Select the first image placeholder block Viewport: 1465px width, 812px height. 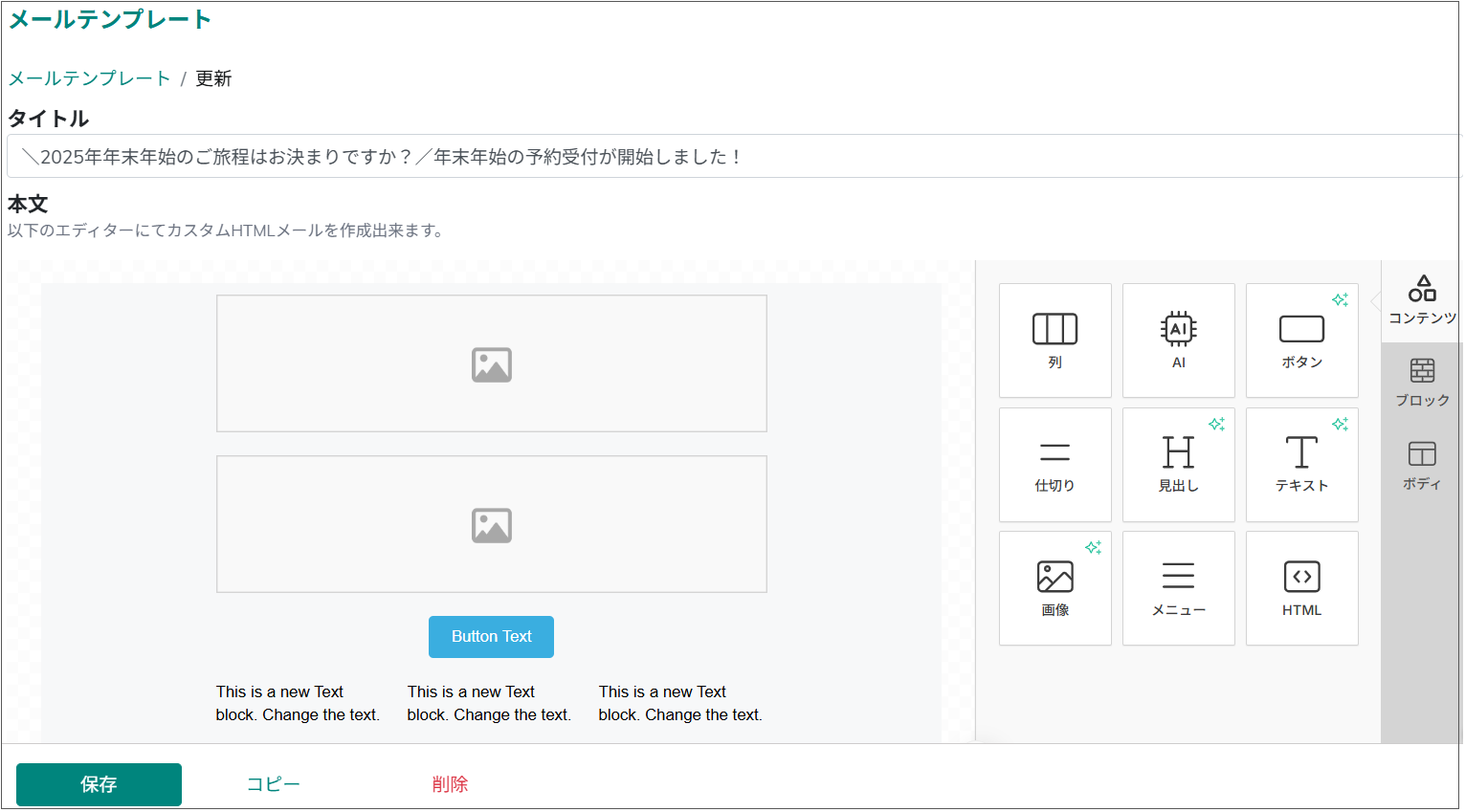click(x=492, y=363)
